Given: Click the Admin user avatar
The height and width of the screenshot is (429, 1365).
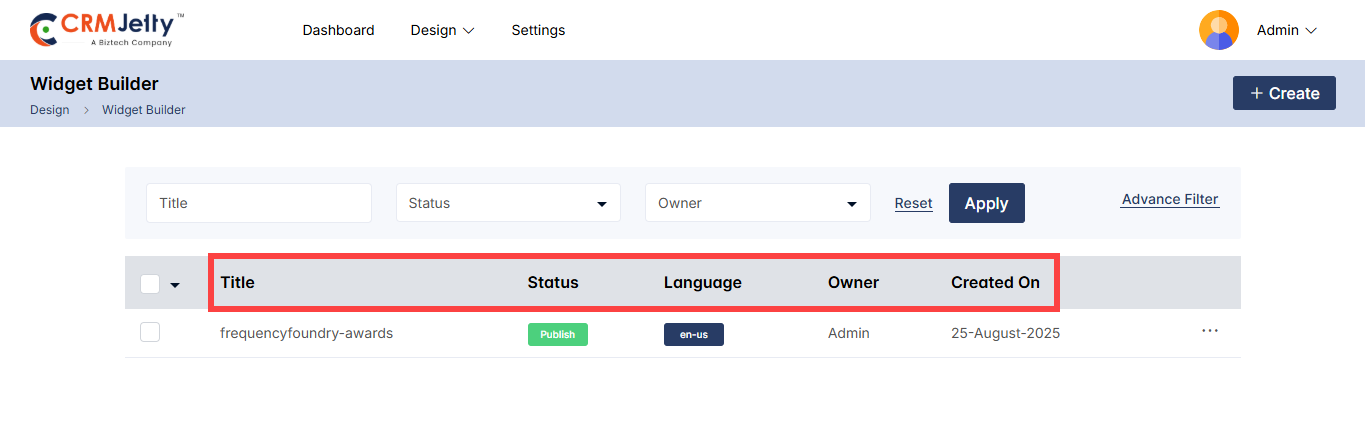Looking at the screenshot, I should click(x=1218, y=30).
